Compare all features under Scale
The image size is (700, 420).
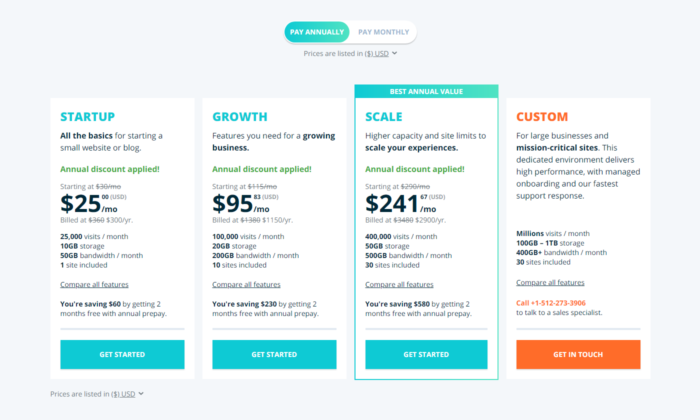[399, 284]
